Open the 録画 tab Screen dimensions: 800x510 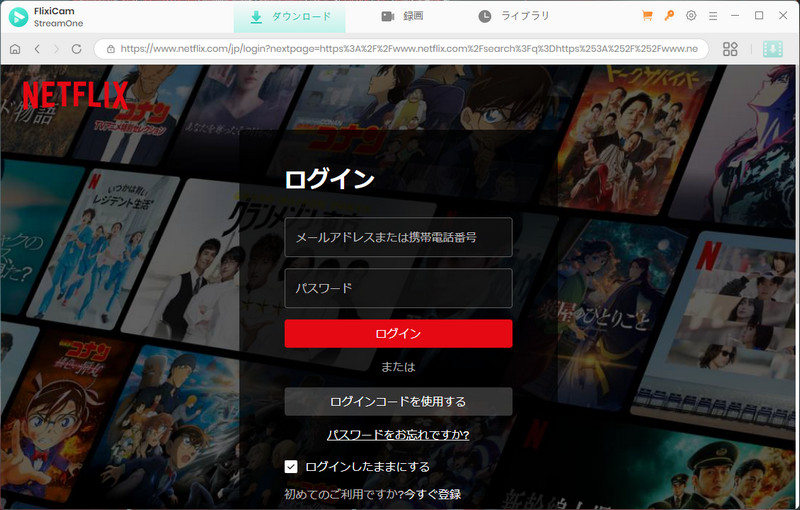pyautogui.click(x=402, y=16)
